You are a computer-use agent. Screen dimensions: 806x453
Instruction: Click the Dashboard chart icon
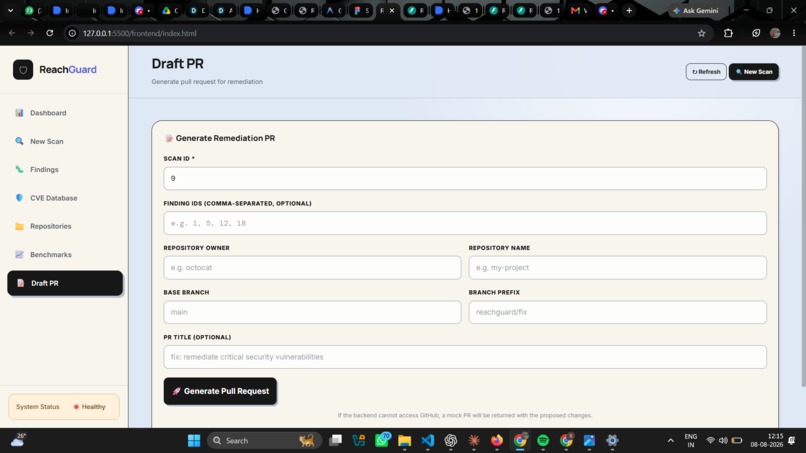[20, 113]
